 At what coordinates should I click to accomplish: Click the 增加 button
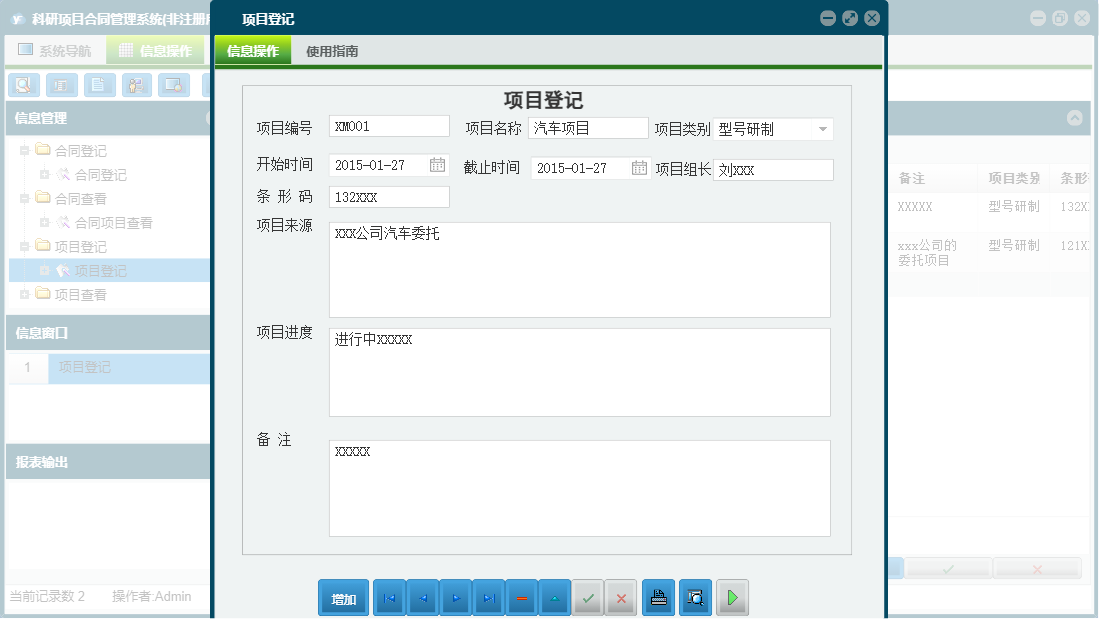[x=343, y=597]
